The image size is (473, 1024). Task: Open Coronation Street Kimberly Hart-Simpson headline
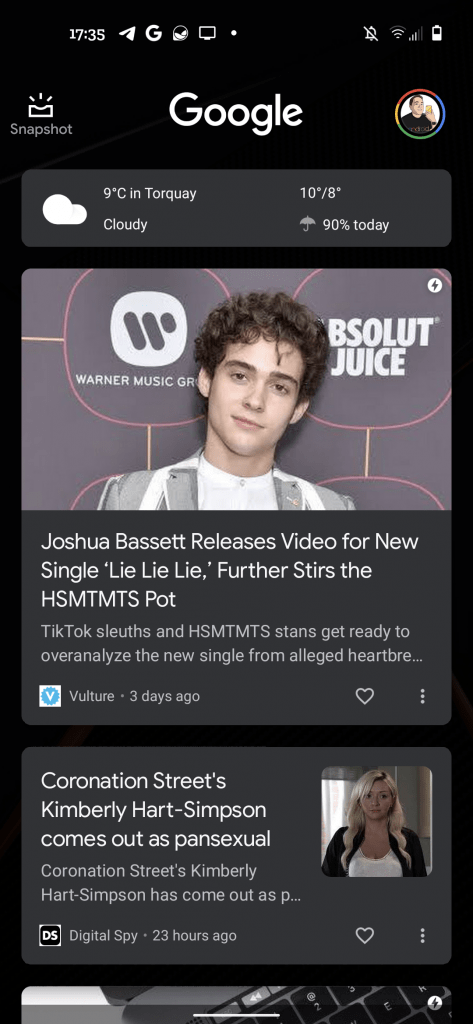155,809
